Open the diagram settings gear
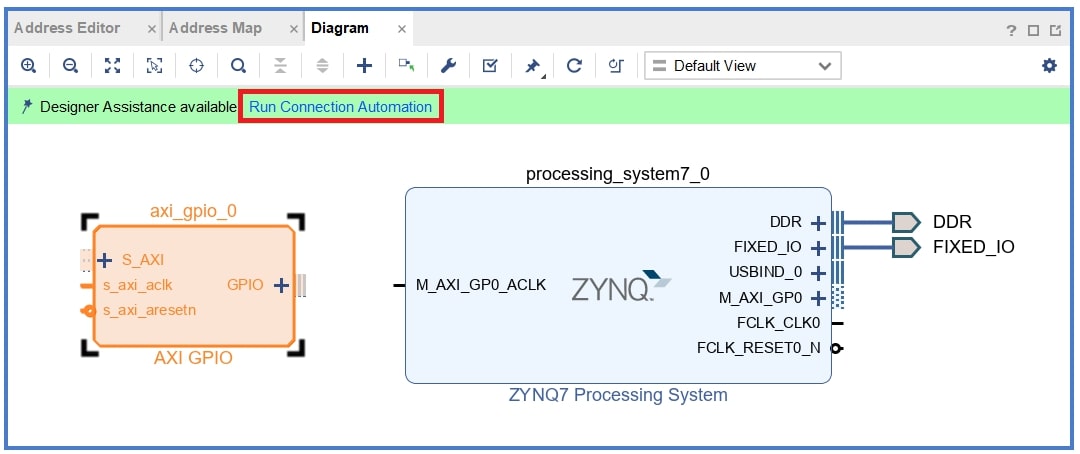Screen dimensions: 1080x454 click(1049, 65)
